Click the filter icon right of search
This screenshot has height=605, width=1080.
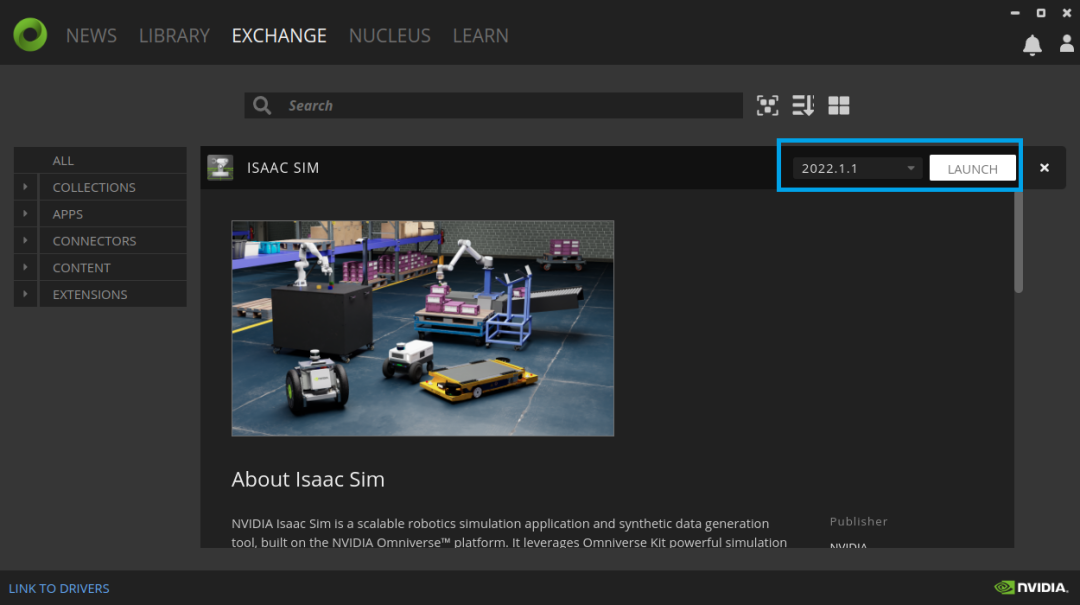pos(767,105)
